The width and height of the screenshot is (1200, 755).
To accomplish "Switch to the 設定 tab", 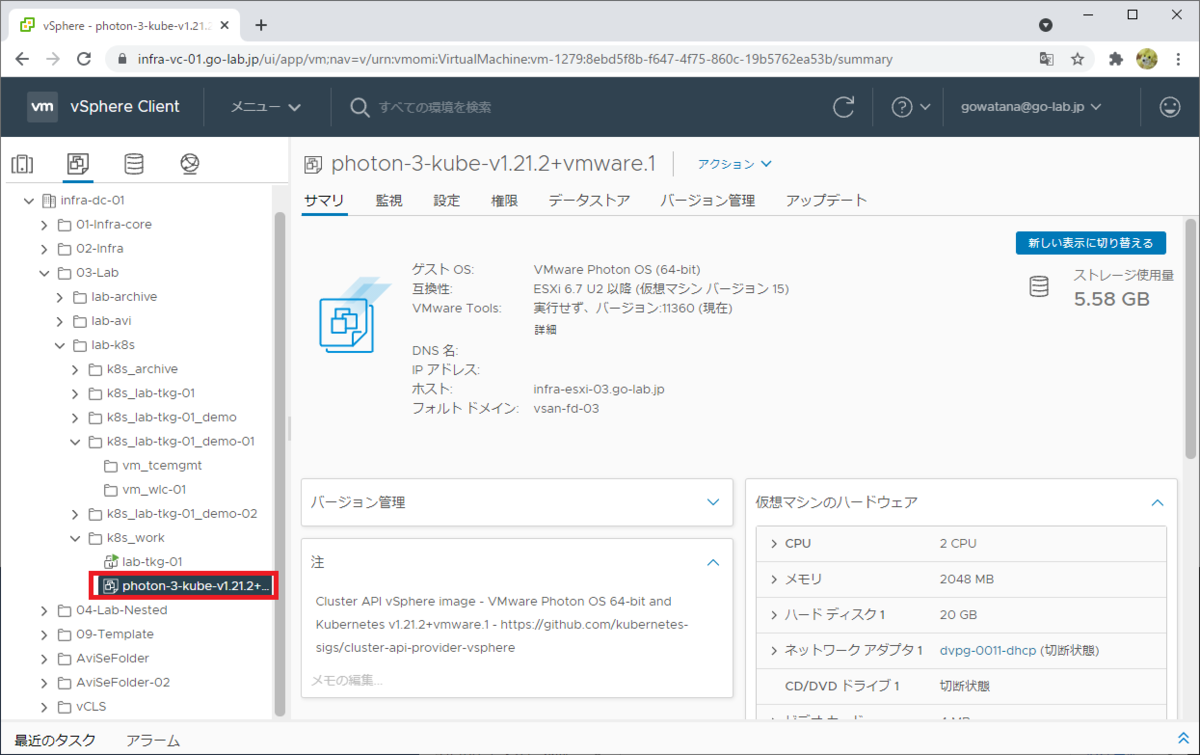I will pyautogui.click(x=447, y=200).
